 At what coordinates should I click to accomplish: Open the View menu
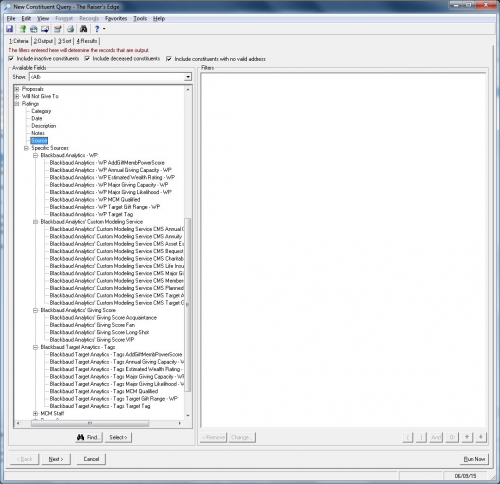tap(43, 18)
